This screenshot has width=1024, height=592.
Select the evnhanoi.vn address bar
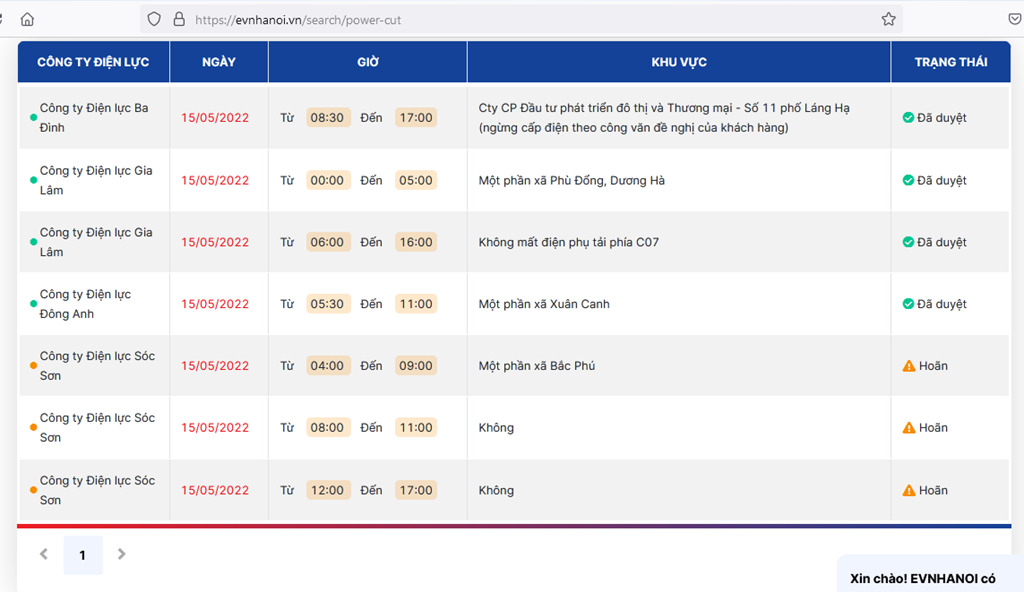521,20
